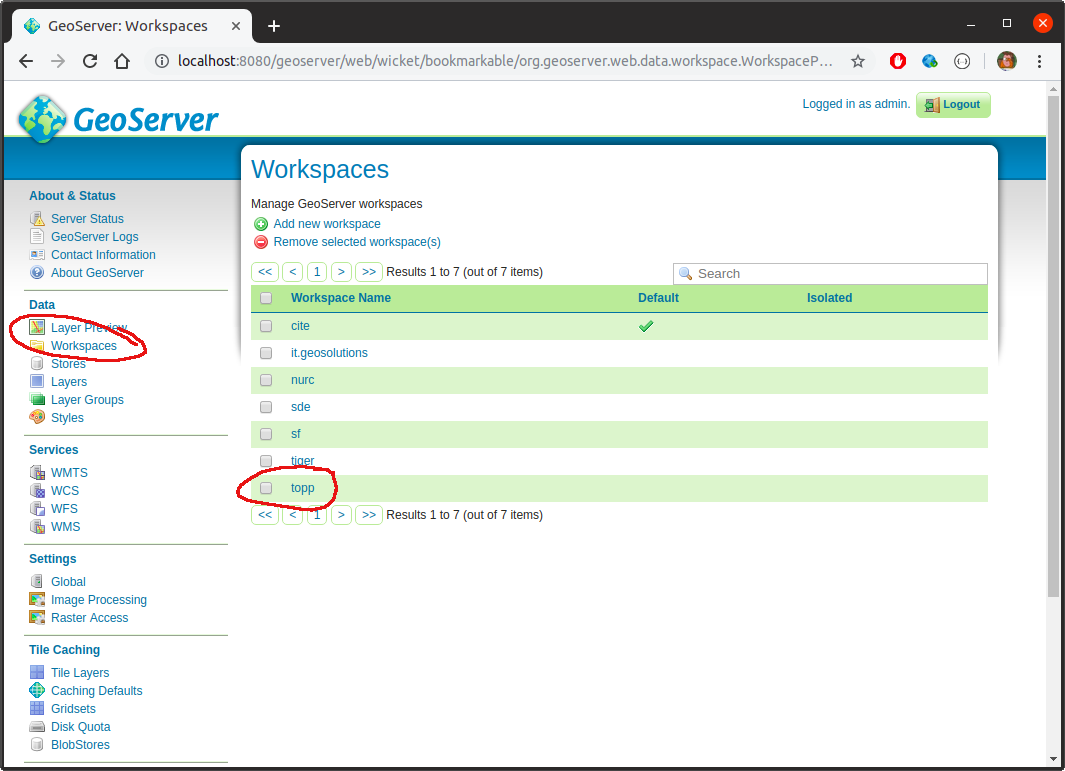This screenshot has height=771, width=1065.
Task: Click the Logout button
Action: click(953, 105)
